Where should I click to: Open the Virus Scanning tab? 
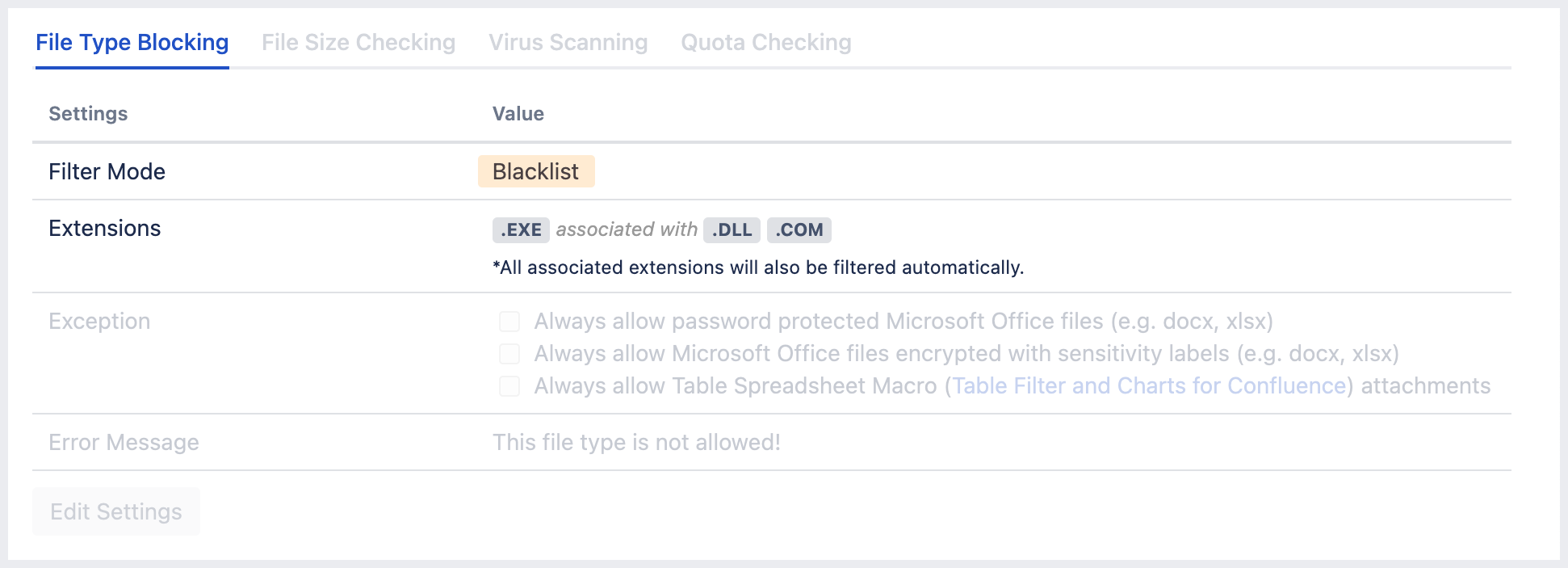[568, 42]
